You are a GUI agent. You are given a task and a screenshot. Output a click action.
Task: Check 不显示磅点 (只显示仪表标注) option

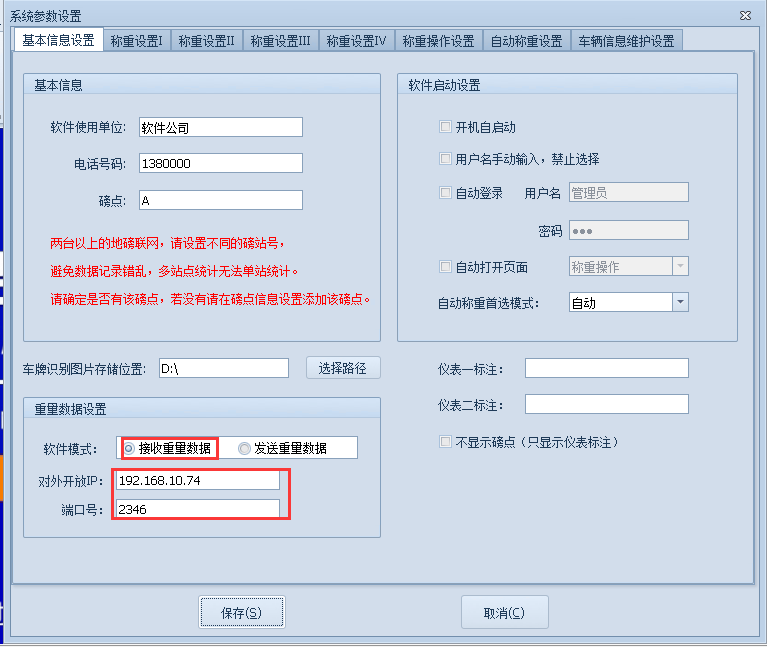pos(446,442)
